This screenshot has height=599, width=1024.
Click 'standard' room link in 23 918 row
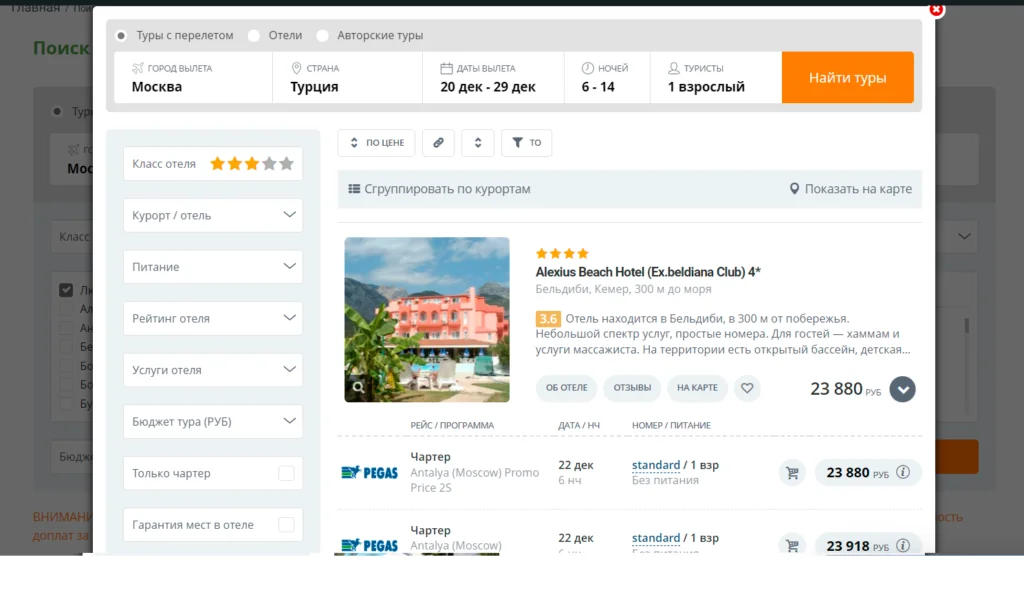656,538
